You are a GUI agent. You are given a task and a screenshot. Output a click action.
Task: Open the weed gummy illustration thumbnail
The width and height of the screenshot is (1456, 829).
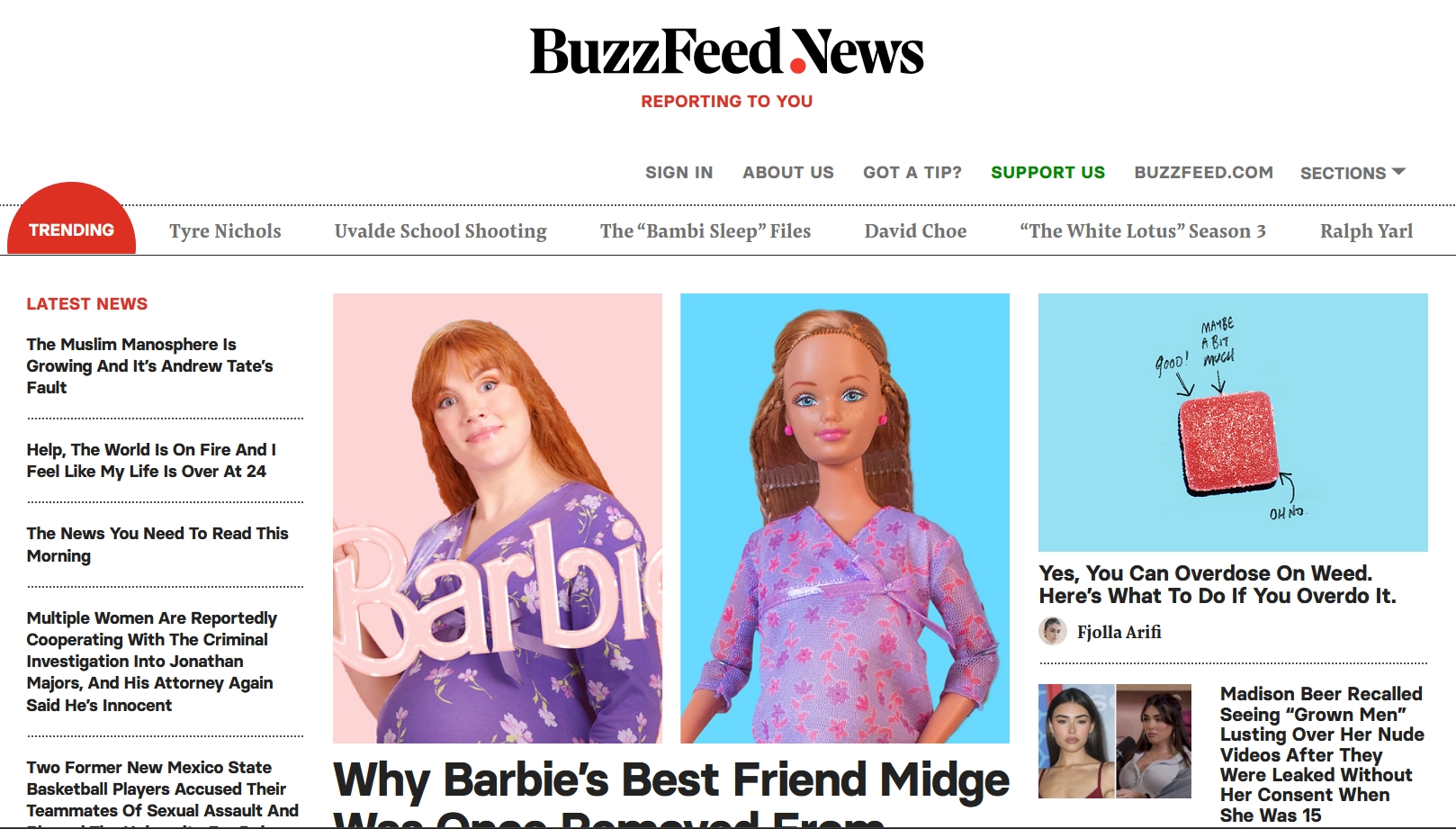click(x=1233, y=422)
